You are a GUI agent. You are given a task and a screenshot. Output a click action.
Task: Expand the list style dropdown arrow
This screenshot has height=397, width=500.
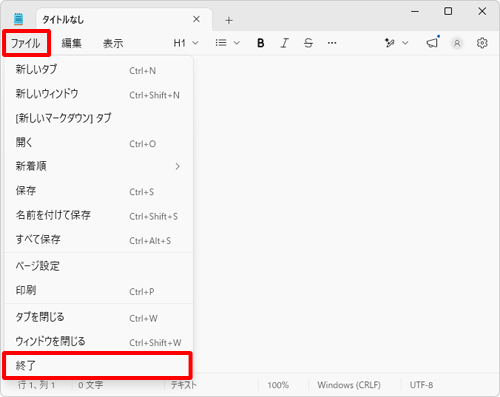237,43
